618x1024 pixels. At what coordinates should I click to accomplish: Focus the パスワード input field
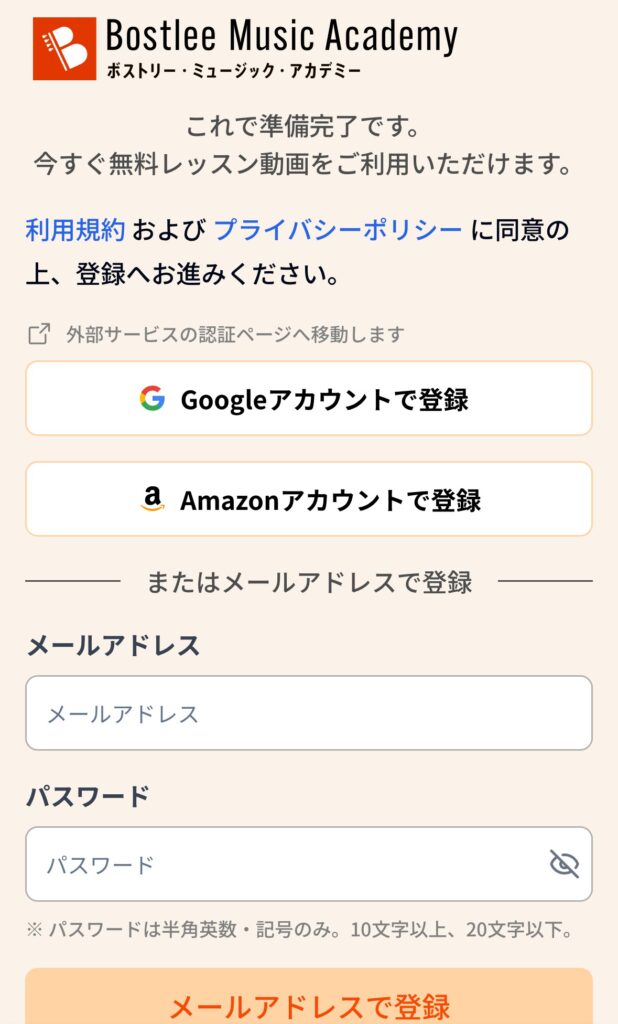coord(285,864)
